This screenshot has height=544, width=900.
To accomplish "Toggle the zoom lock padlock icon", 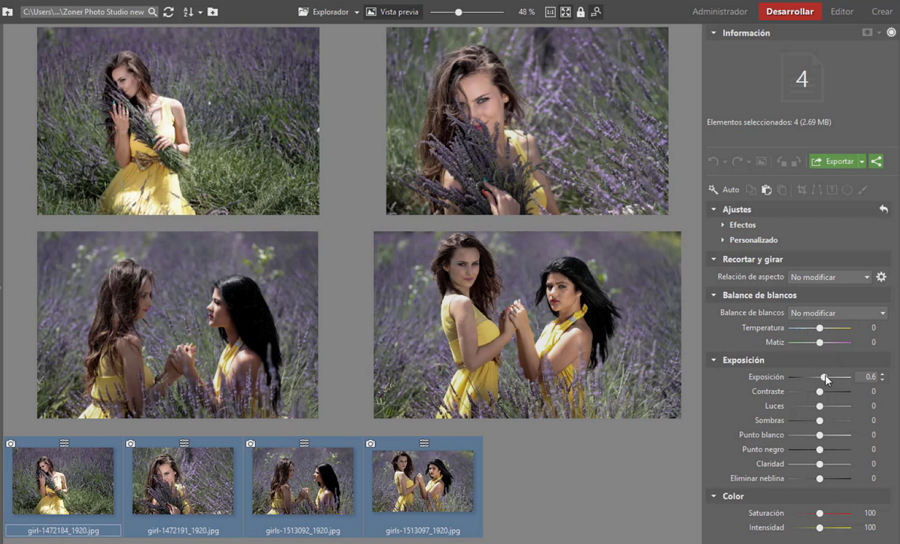I will [x=581, y=12].
